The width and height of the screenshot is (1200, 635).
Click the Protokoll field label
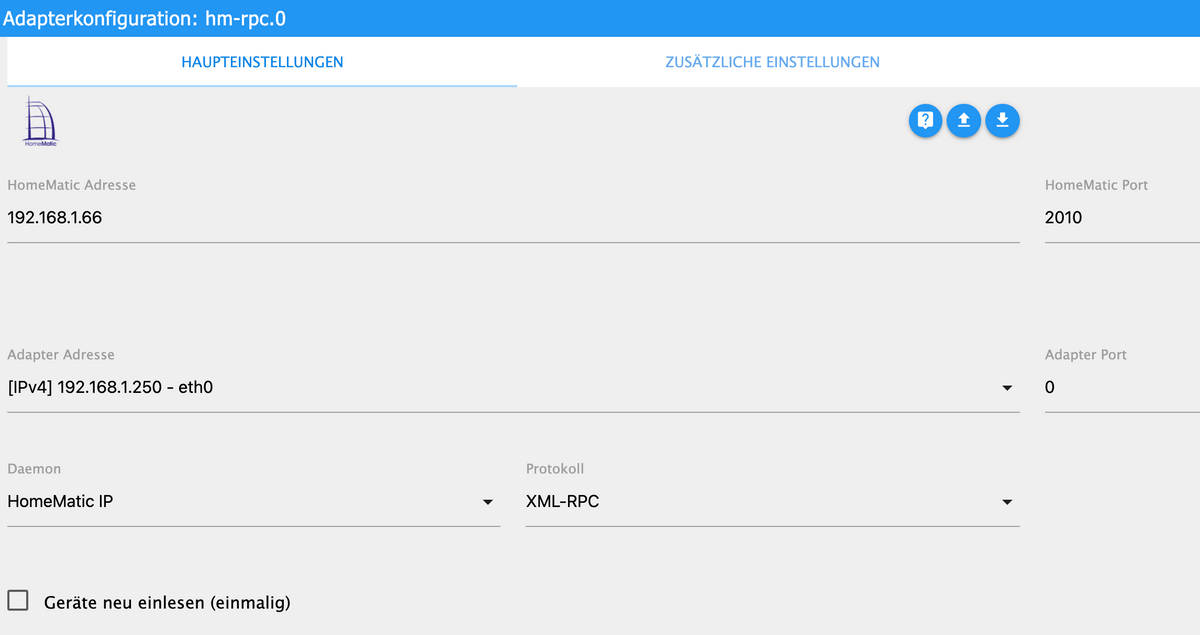pyautogui.click(x=555, y=469)
